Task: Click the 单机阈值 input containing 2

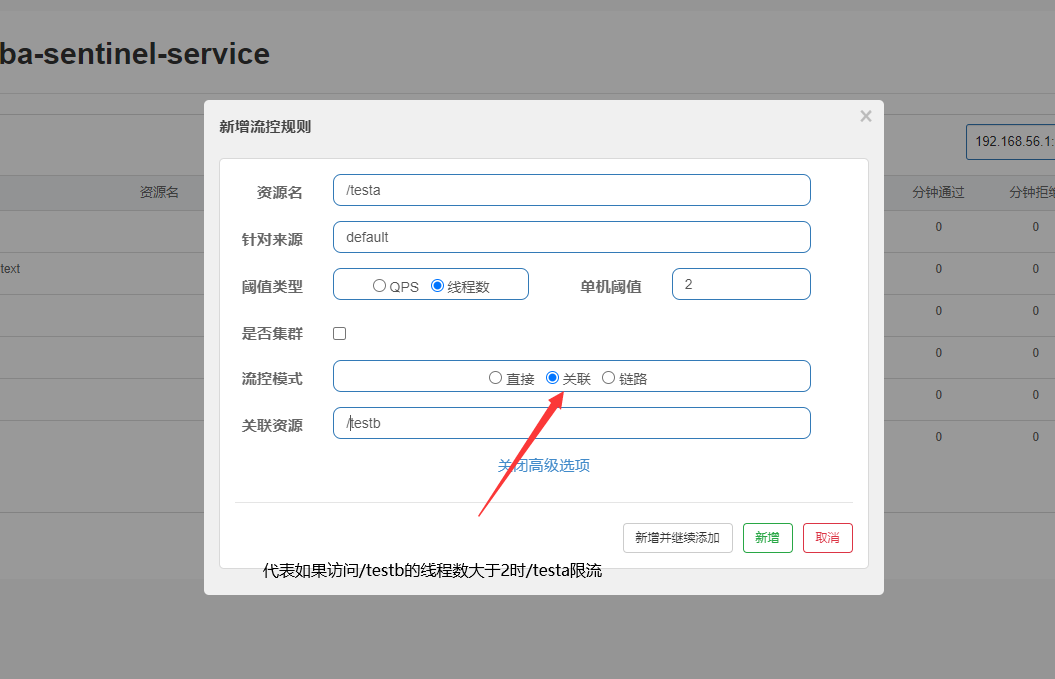Action: coord(741,284)
